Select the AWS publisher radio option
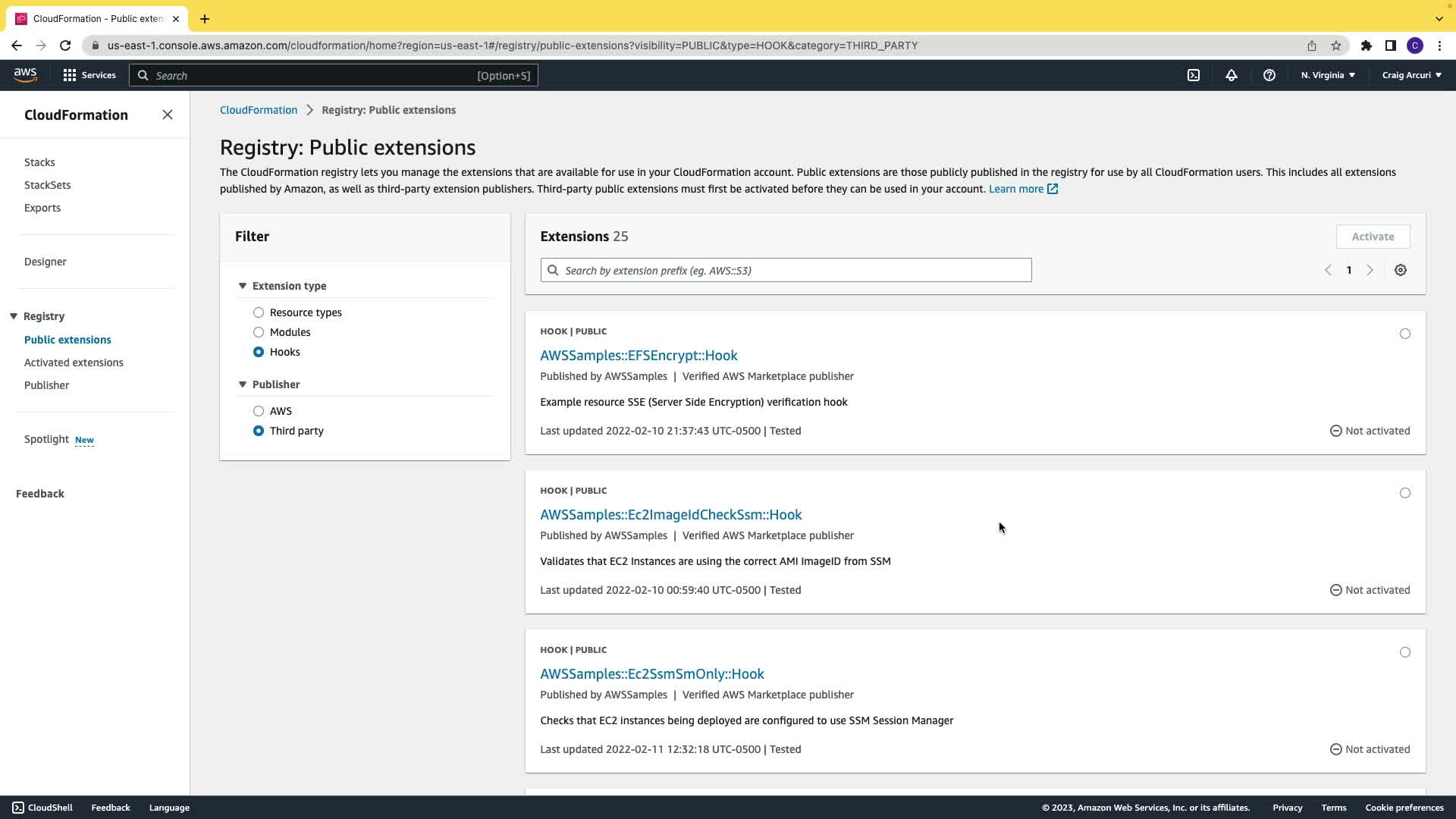1456x819 pixels. click(x=259, y=411)
